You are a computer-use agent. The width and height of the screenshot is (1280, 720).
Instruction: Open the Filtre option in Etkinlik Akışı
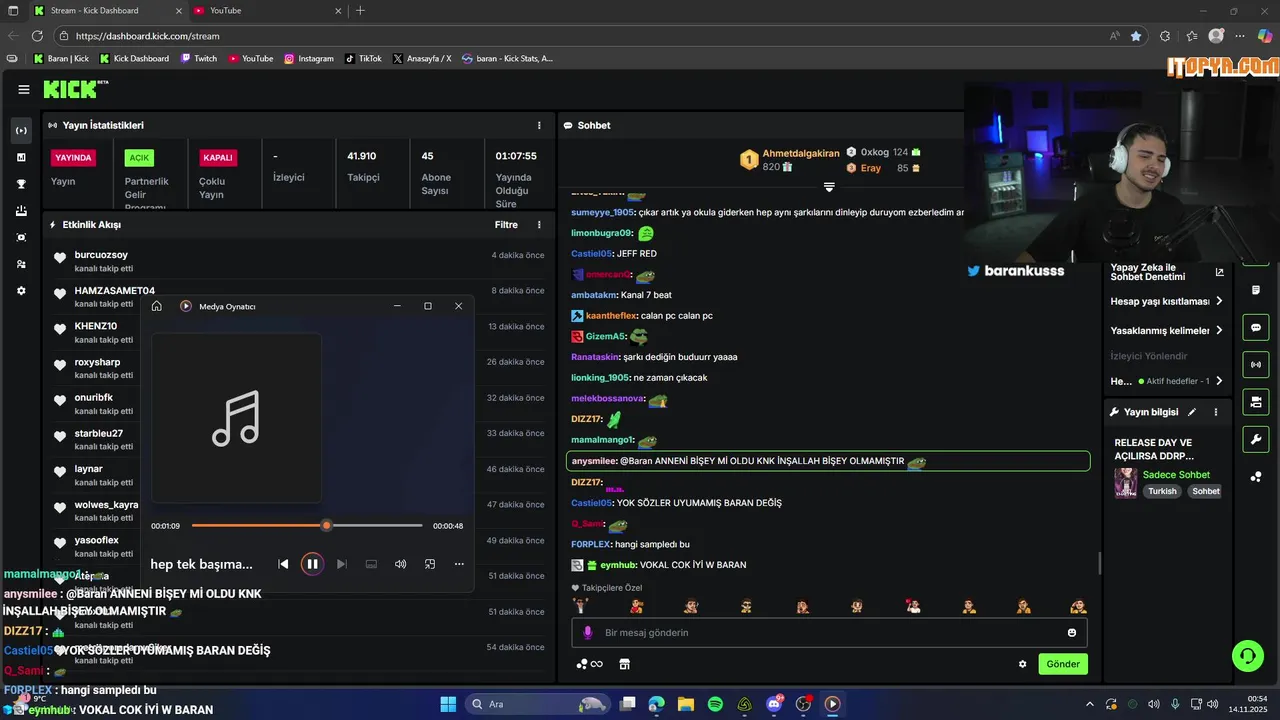[x=506, y=225]
